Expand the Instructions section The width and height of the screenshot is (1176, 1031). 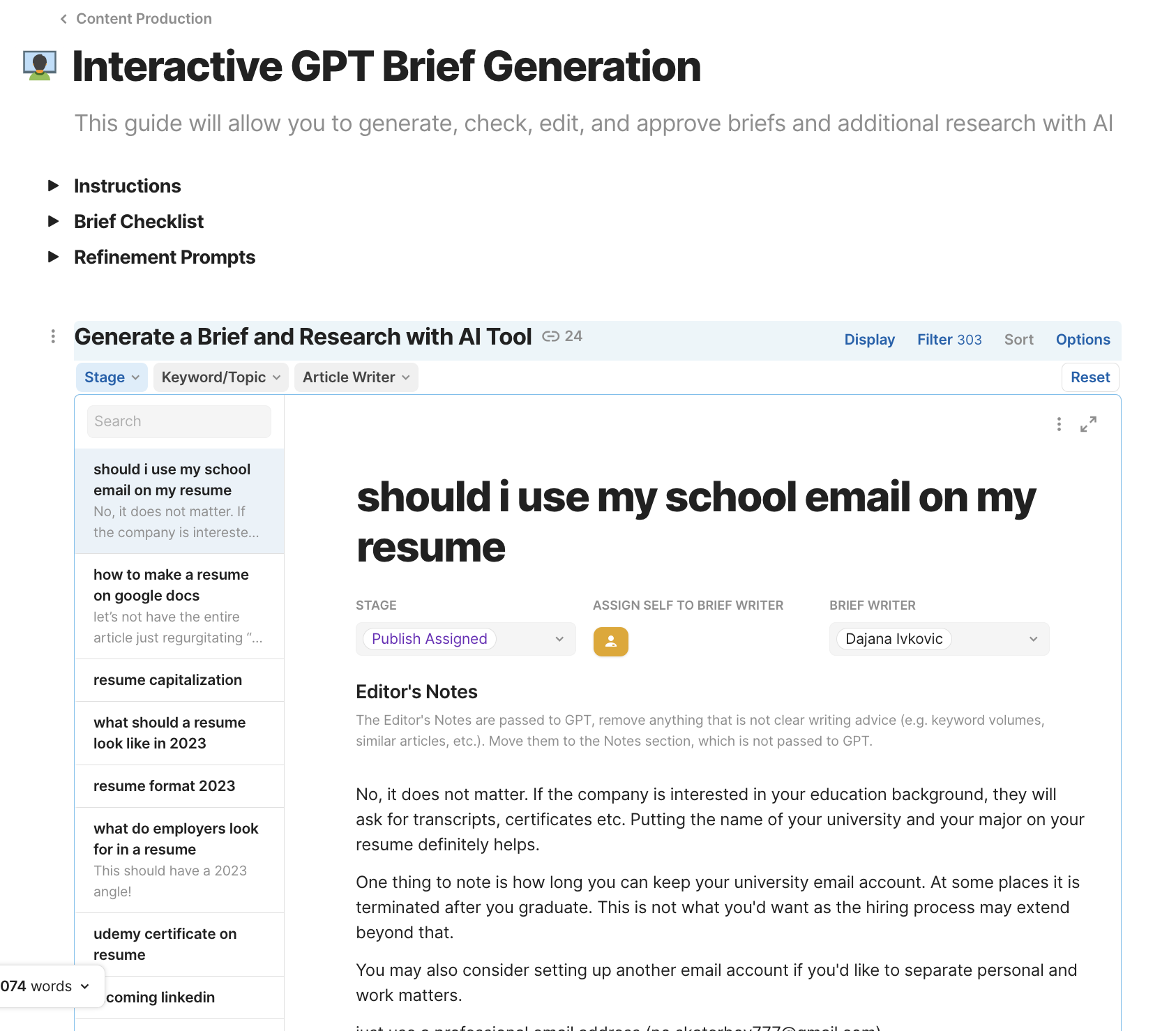point(54,186)
